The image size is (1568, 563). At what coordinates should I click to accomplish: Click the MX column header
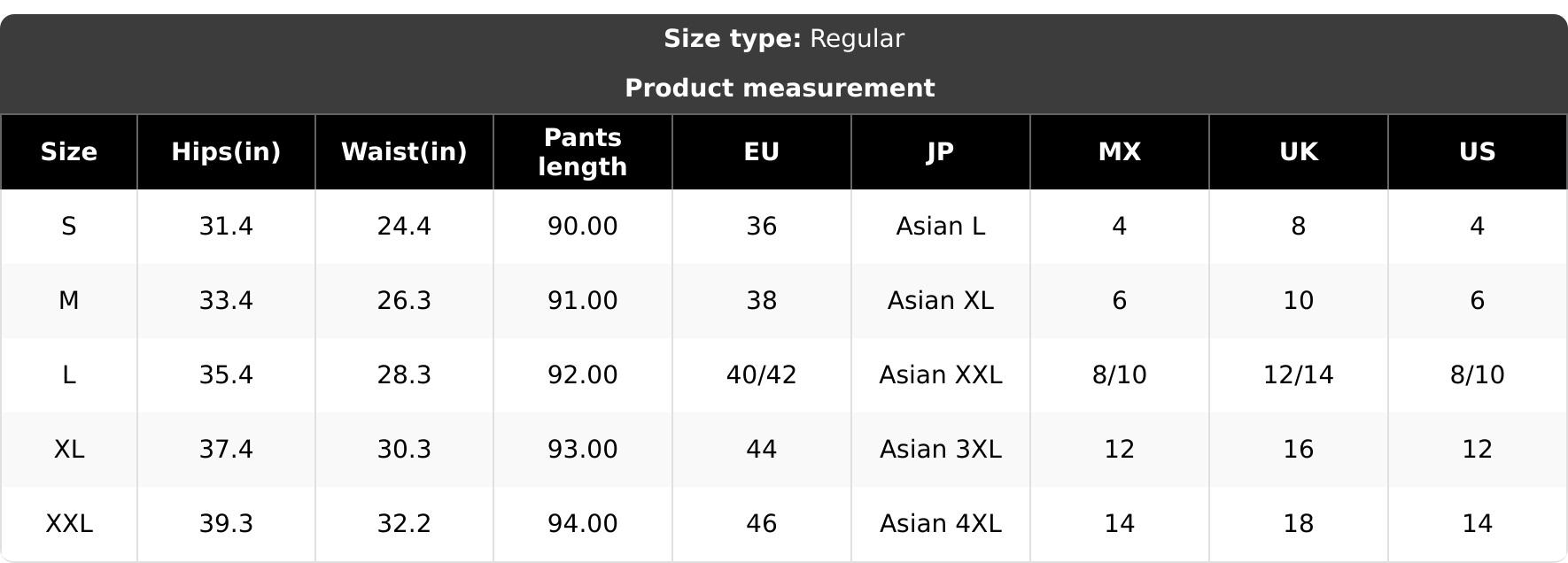tap(1120, 152)
